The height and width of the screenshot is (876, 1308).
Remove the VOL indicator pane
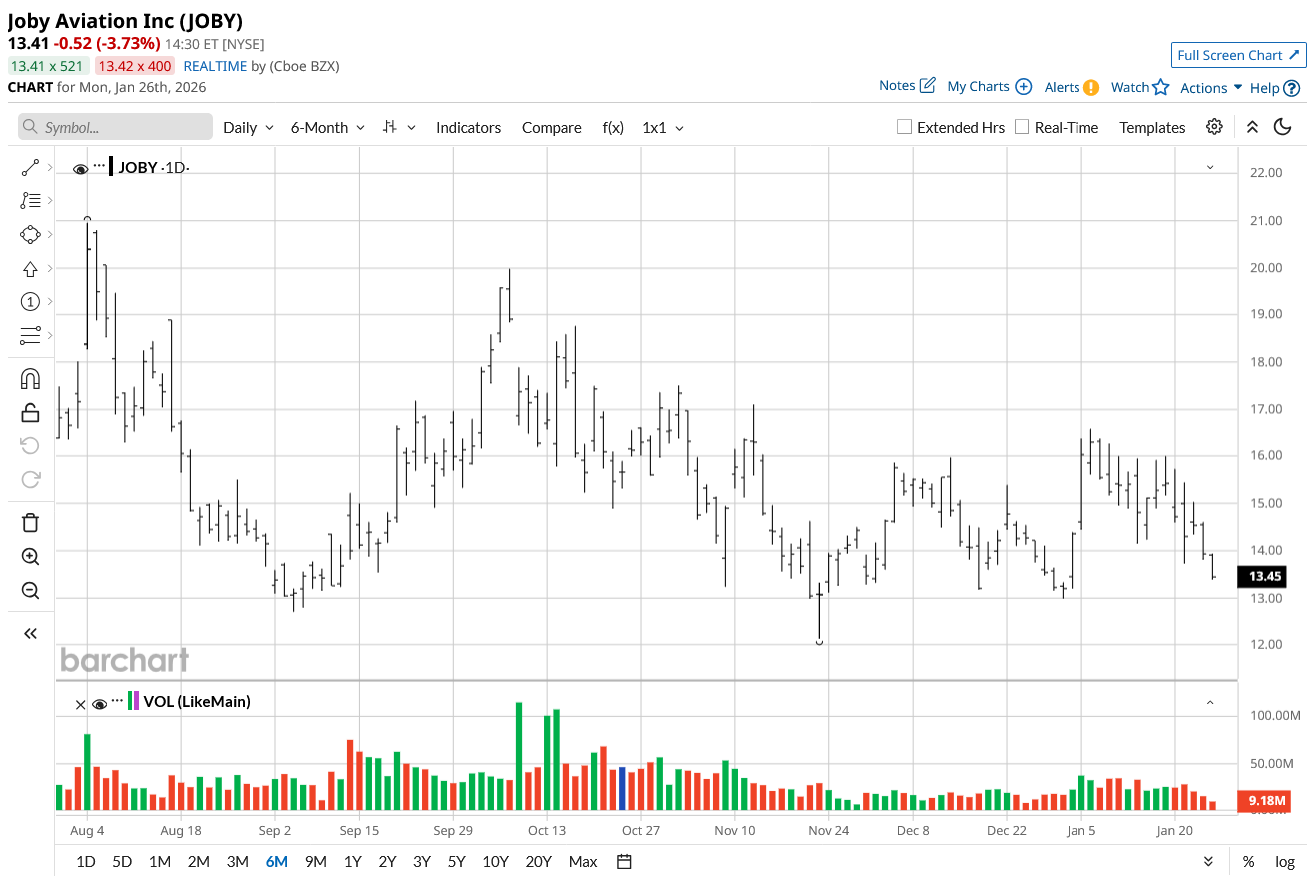click(81, 704)
